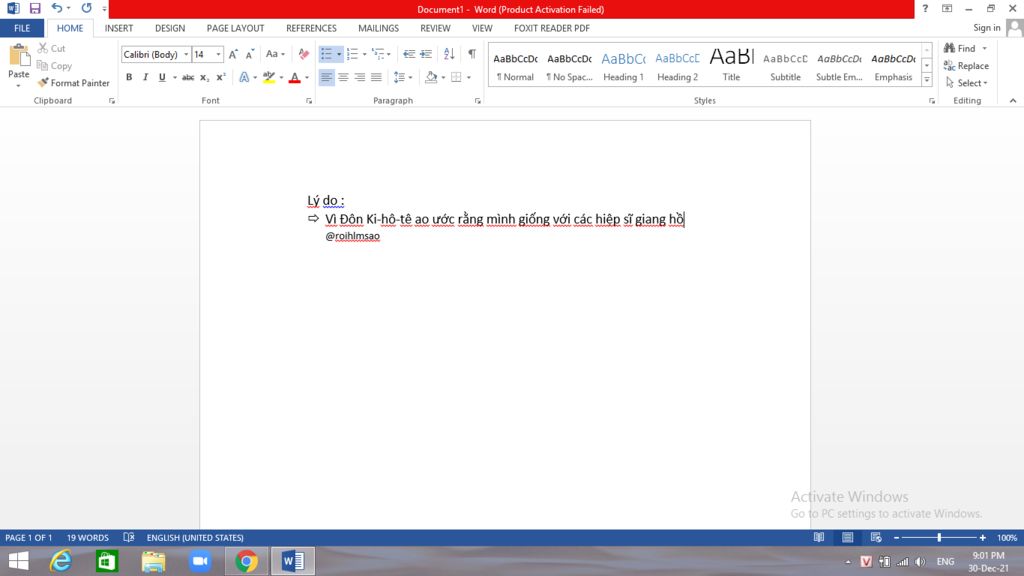Apply the Title style
The width and height of the screenshot is (1024, 576).
point(731,66)
